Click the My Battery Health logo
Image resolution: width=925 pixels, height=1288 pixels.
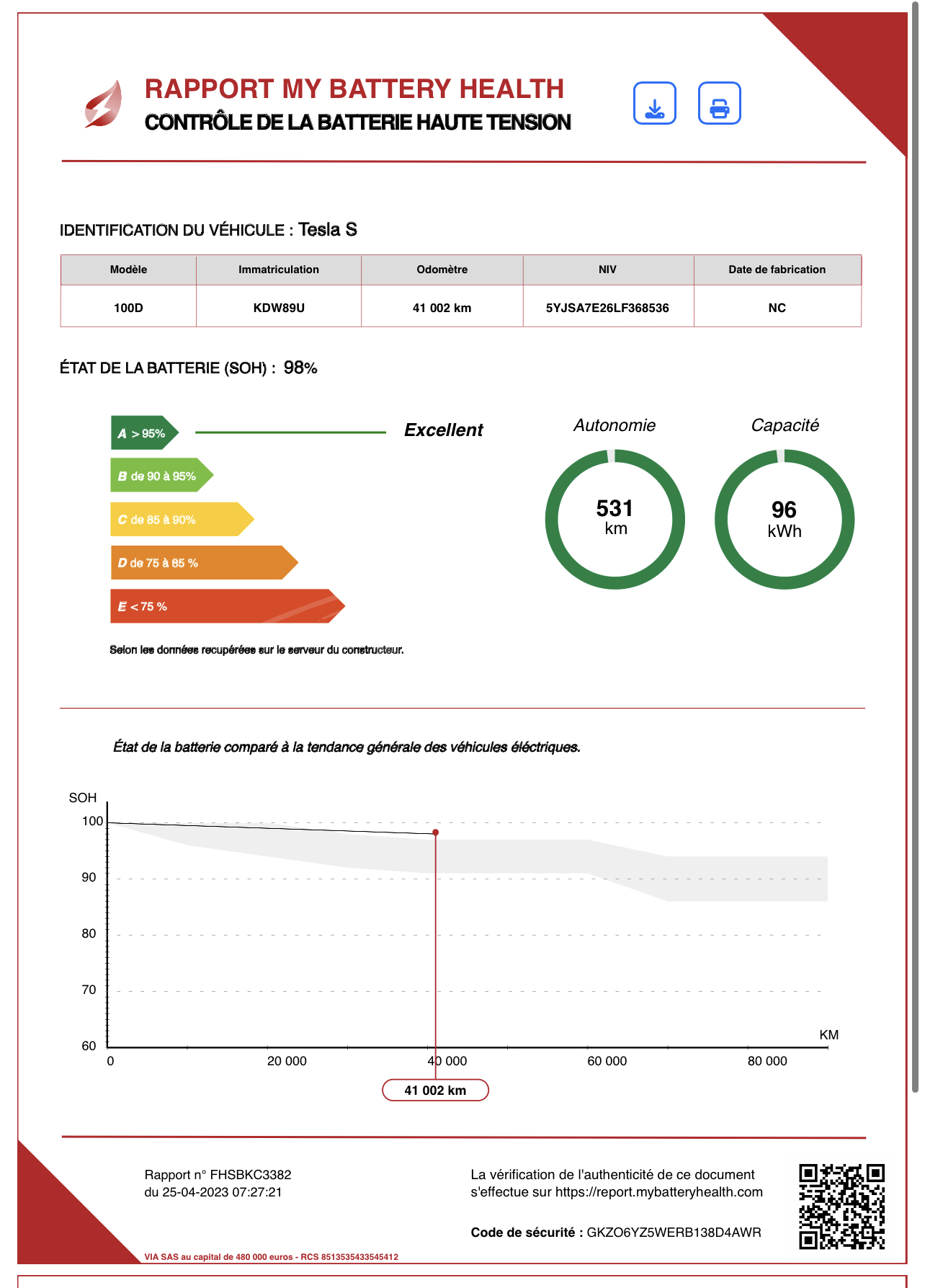click(x=103, y=104)
